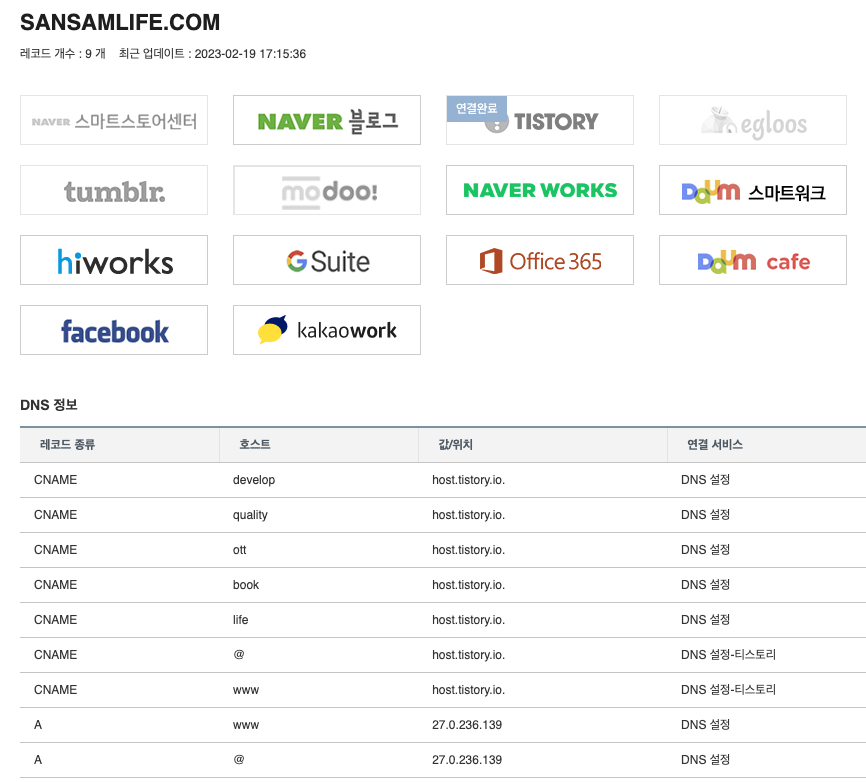
Task: Click host.tistory.io. in the quality row
Action: (x=468, y=515)
